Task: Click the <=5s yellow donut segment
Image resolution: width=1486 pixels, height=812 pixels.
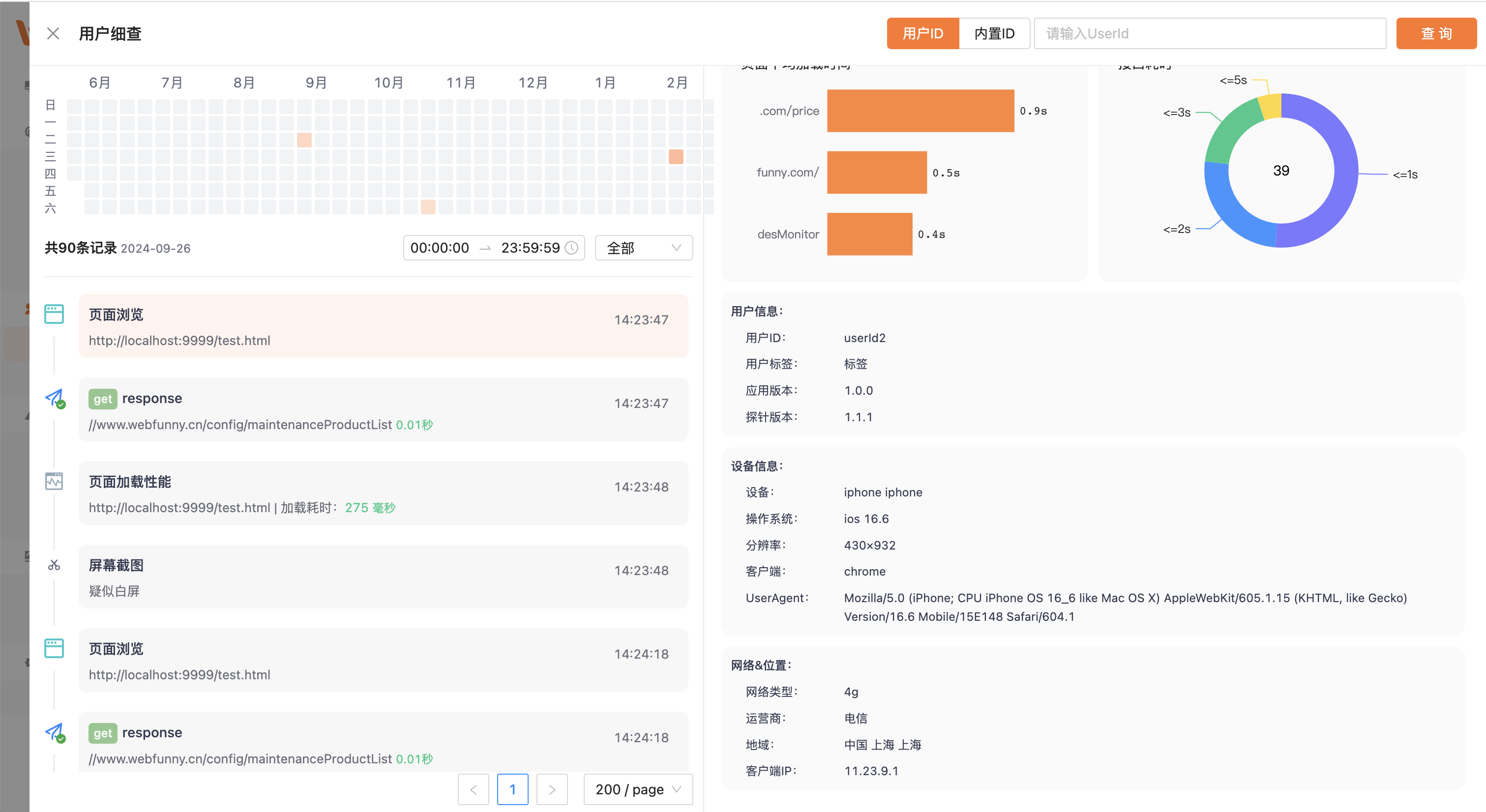Action: point(1271,106)
